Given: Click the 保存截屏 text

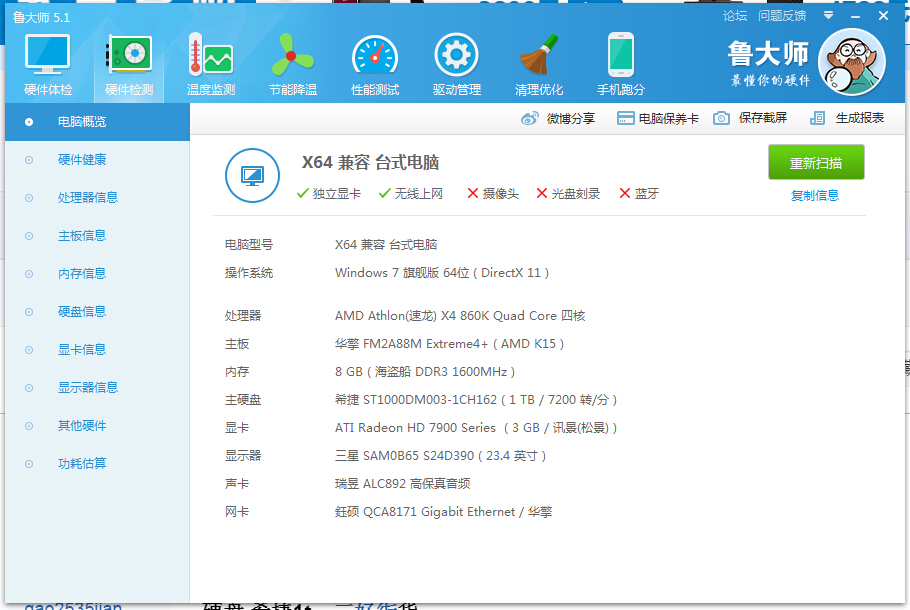Looking at the screenshot, I should coord(763,118).
